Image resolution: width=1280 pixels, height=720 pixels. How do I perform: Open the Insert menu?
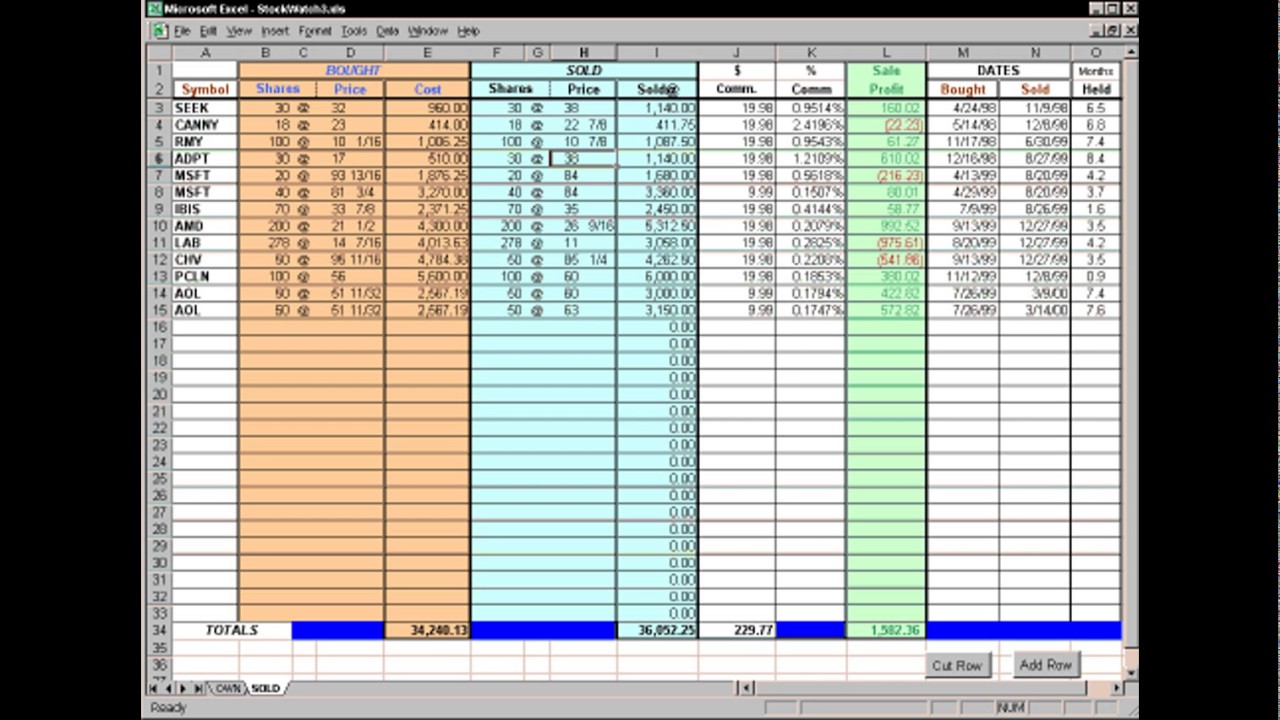(275, 31)
